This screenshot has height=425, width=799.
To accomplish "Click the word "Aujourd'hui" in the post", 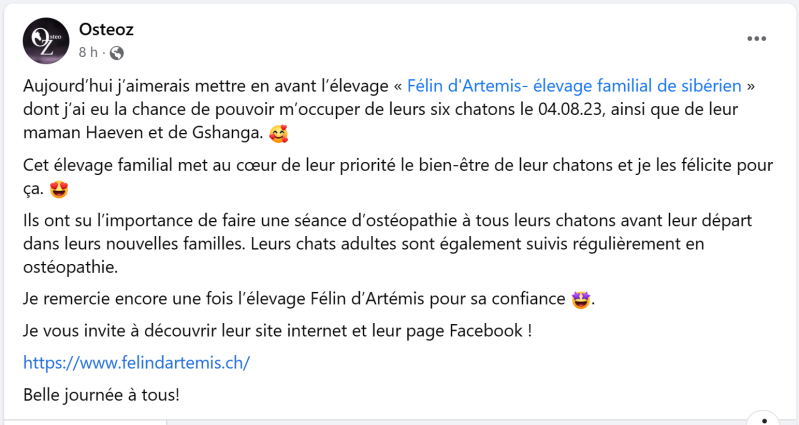I will pyautogui.click(x=68, y=85).
